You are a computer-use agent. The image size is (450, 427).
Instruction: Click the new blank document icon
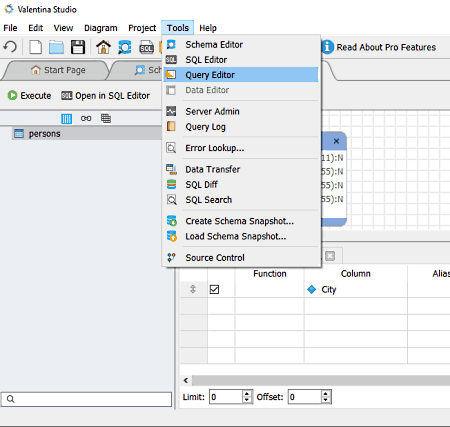pos(35,47)
